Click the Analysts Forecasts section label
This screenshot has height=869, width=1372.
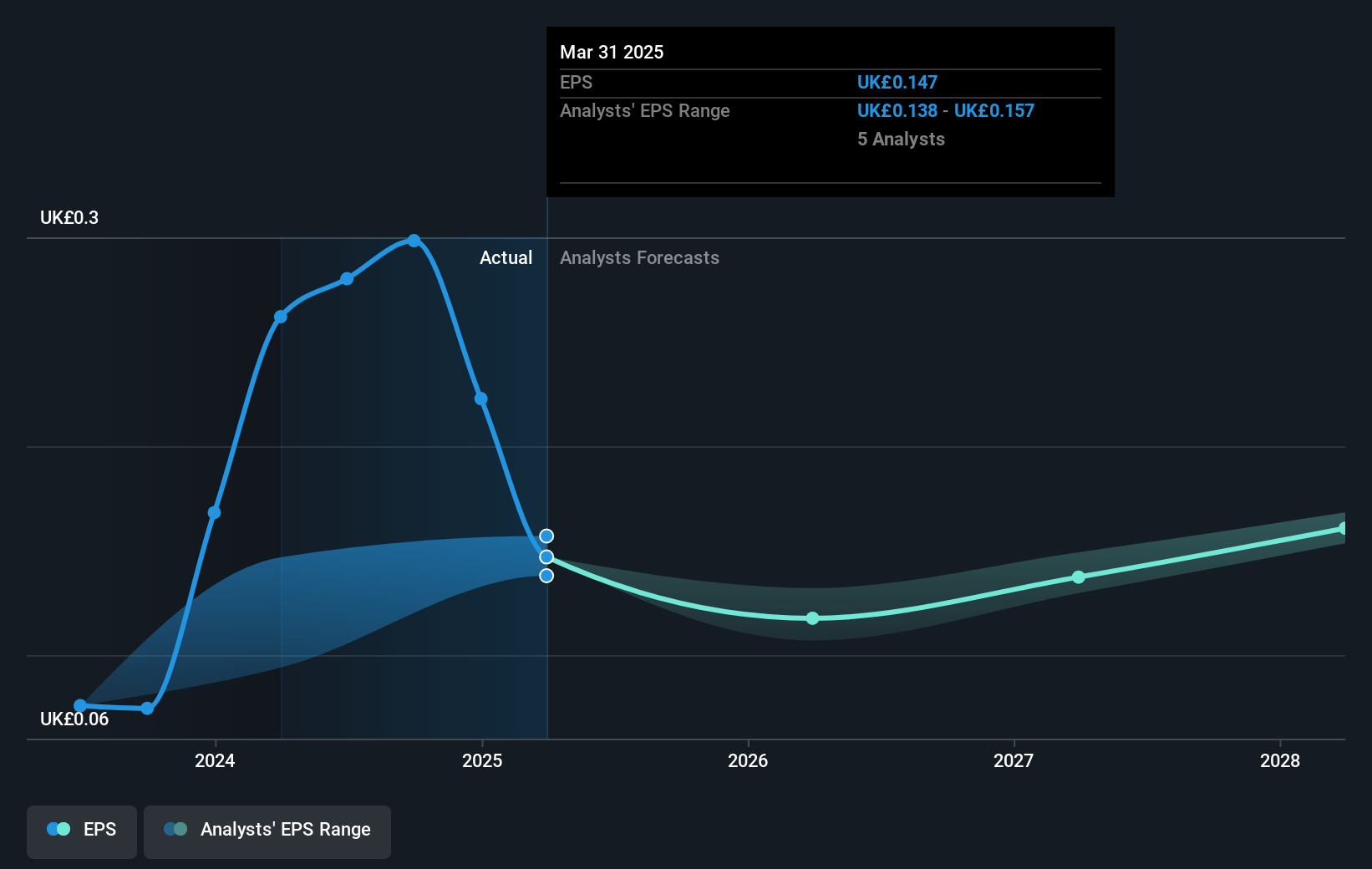pyautogui.click(x=639, y=258)
